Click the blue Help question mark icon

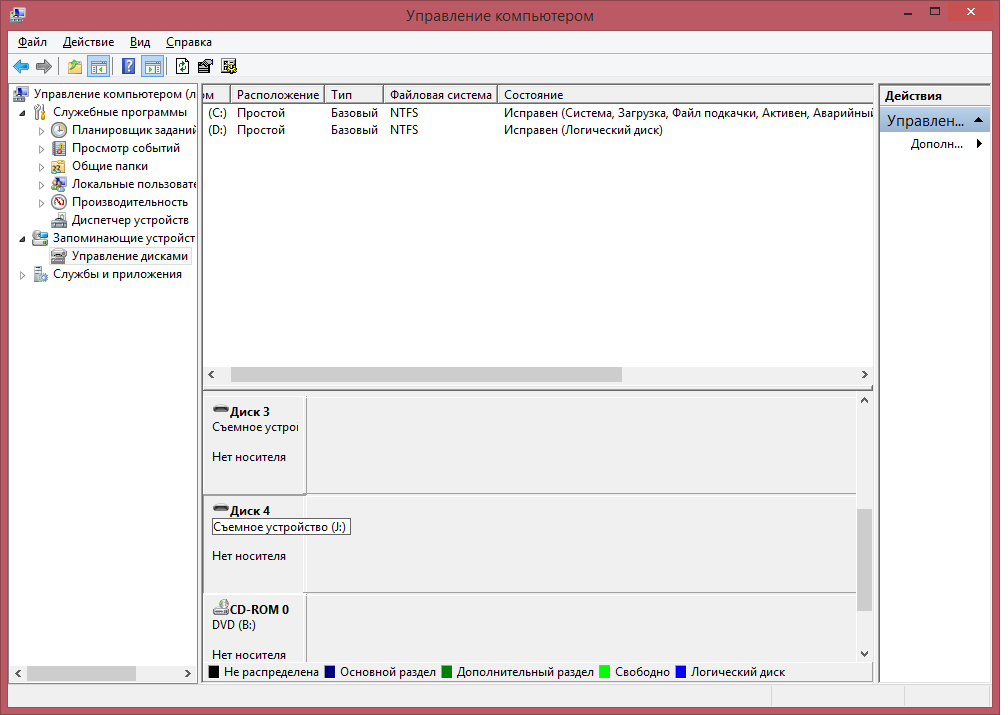[x=128, y=67]
